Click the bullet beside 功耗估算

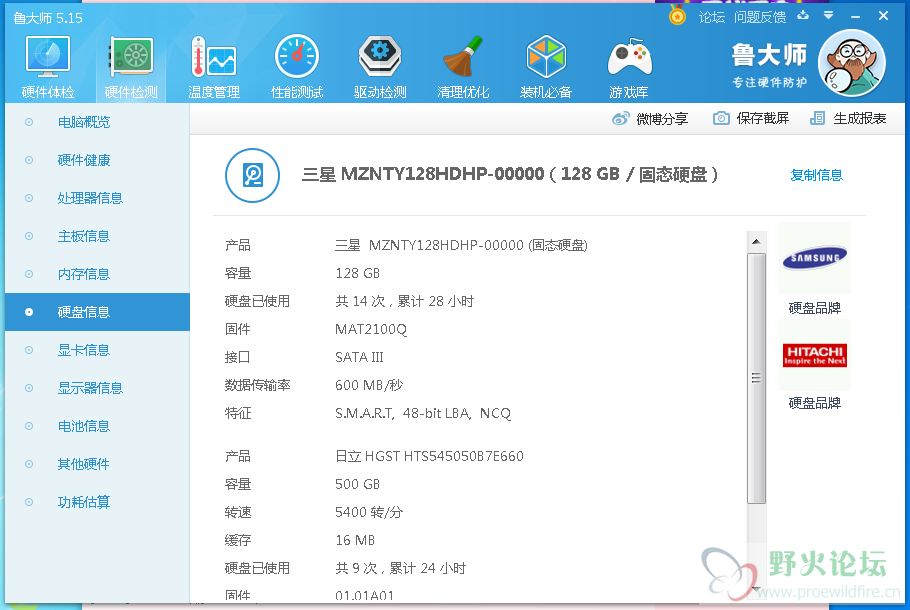tap(29, 502)
